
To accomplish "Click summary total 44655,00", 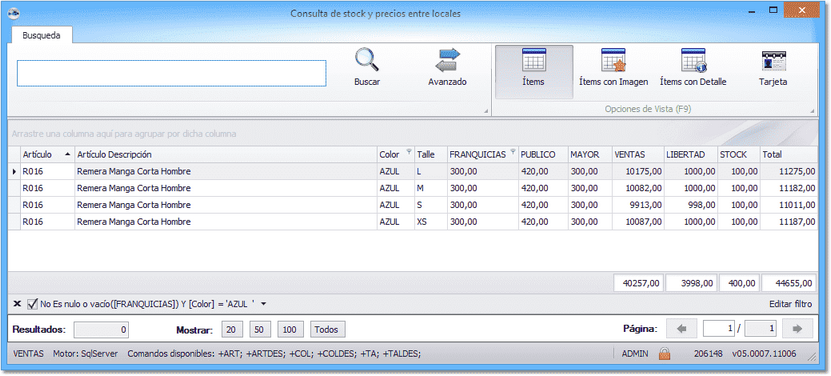I will coord(789,283).
